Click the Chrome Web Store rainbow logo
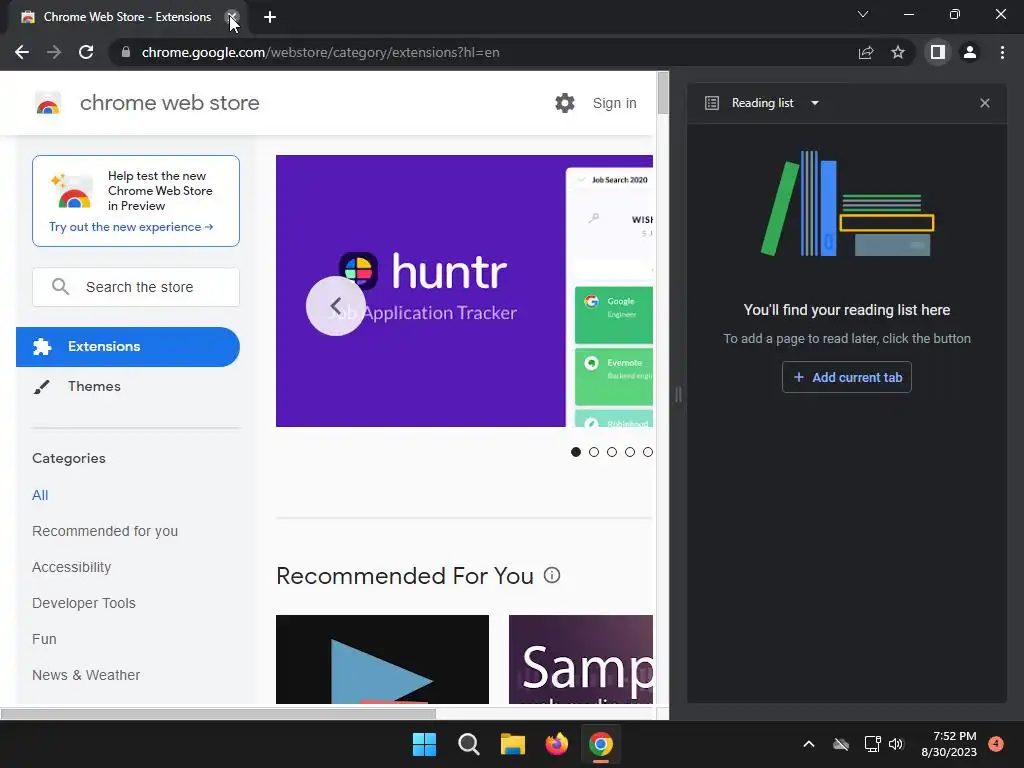Image resolution: width=1024 pixels, height=768 pixels. pos(48,103)
